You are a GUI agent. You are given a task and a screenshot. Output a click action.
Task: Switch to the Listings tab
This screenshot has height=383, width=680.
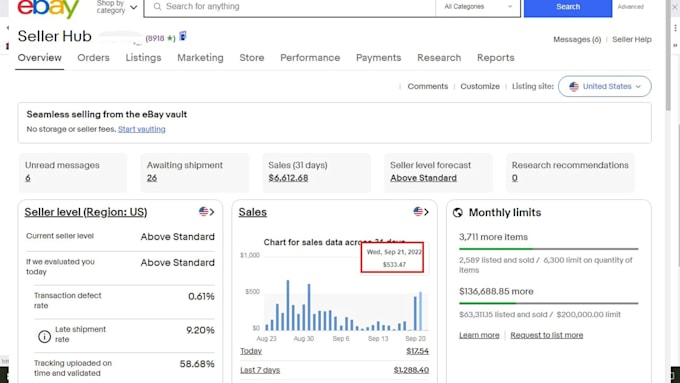click(x=143, y=58)
